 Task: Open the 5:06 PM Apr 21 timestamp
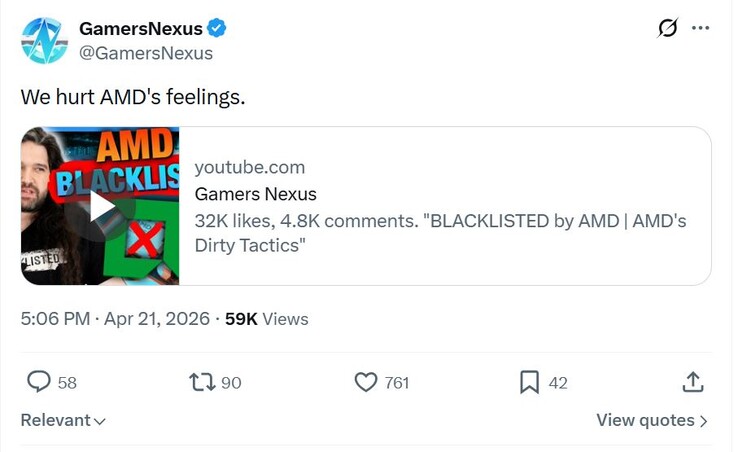(x=115, y=319)
